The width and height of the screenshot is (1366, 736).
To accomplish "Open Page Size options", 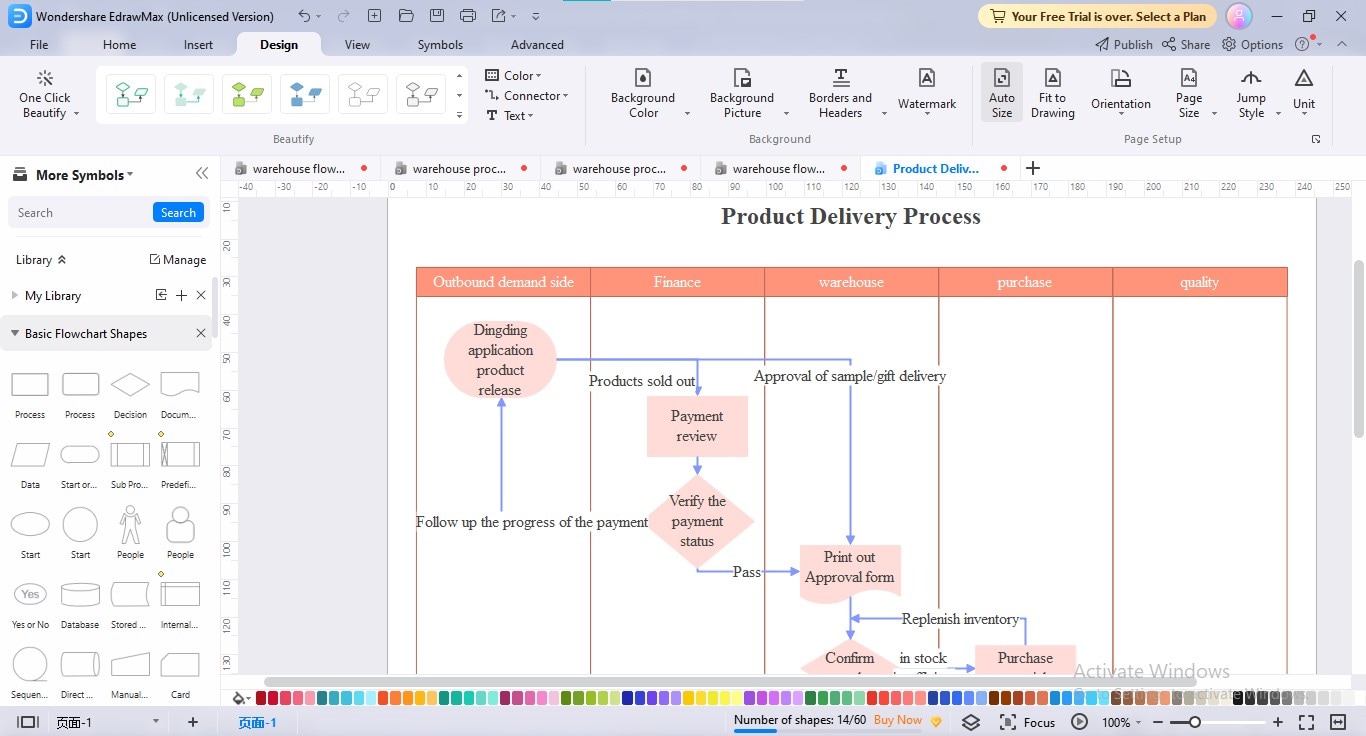I will pos(1189,94).
